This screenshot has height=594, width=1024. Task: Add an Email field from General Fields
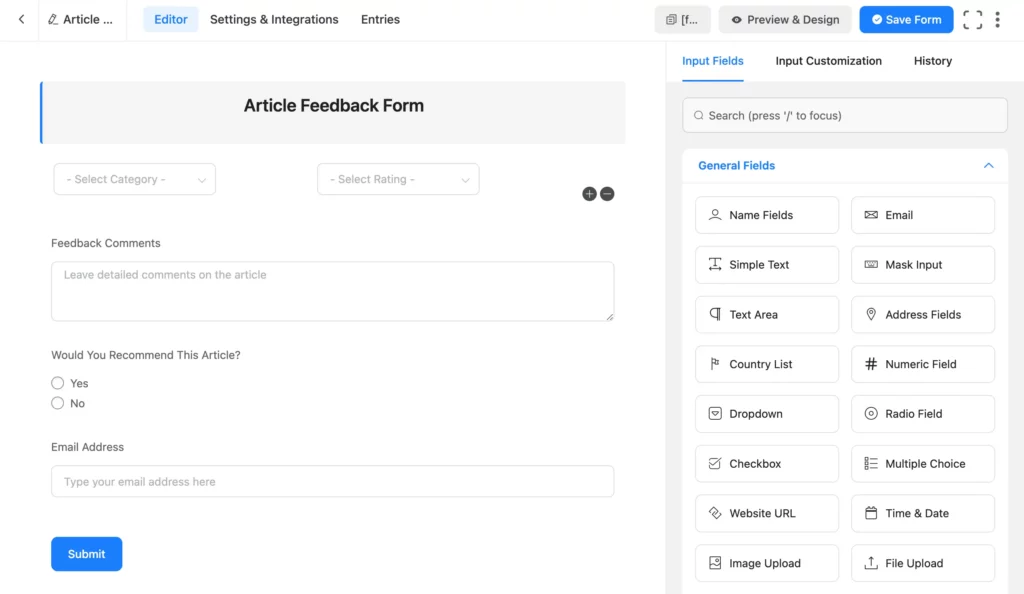click(921, 214)
